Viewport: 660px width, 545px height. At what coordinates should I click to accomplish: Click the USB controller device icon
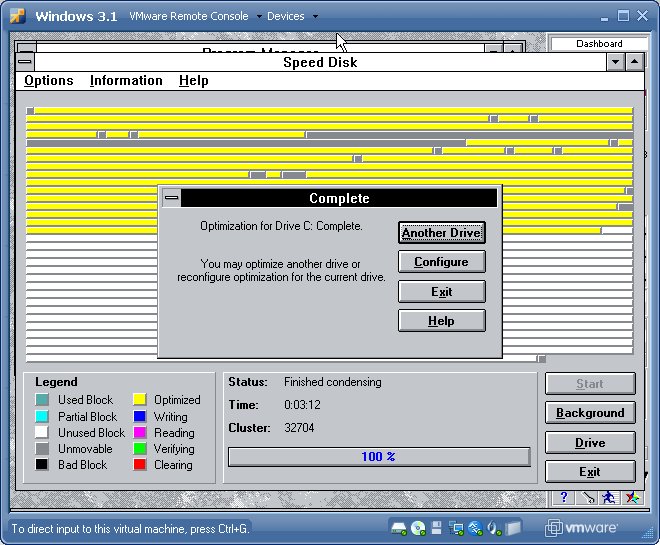point(475,528)
